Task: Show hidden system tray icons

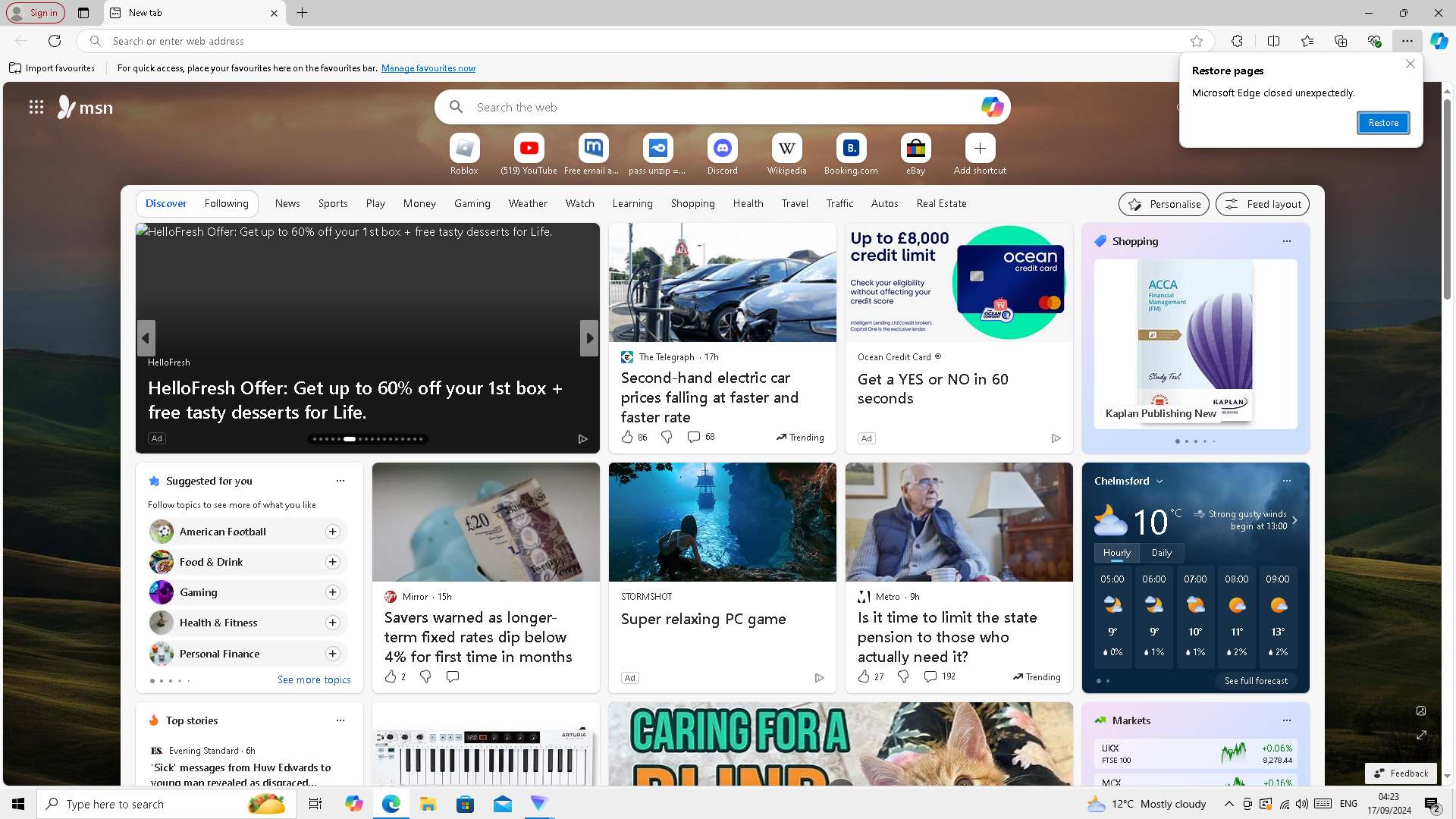Action: click(1229, 804)
